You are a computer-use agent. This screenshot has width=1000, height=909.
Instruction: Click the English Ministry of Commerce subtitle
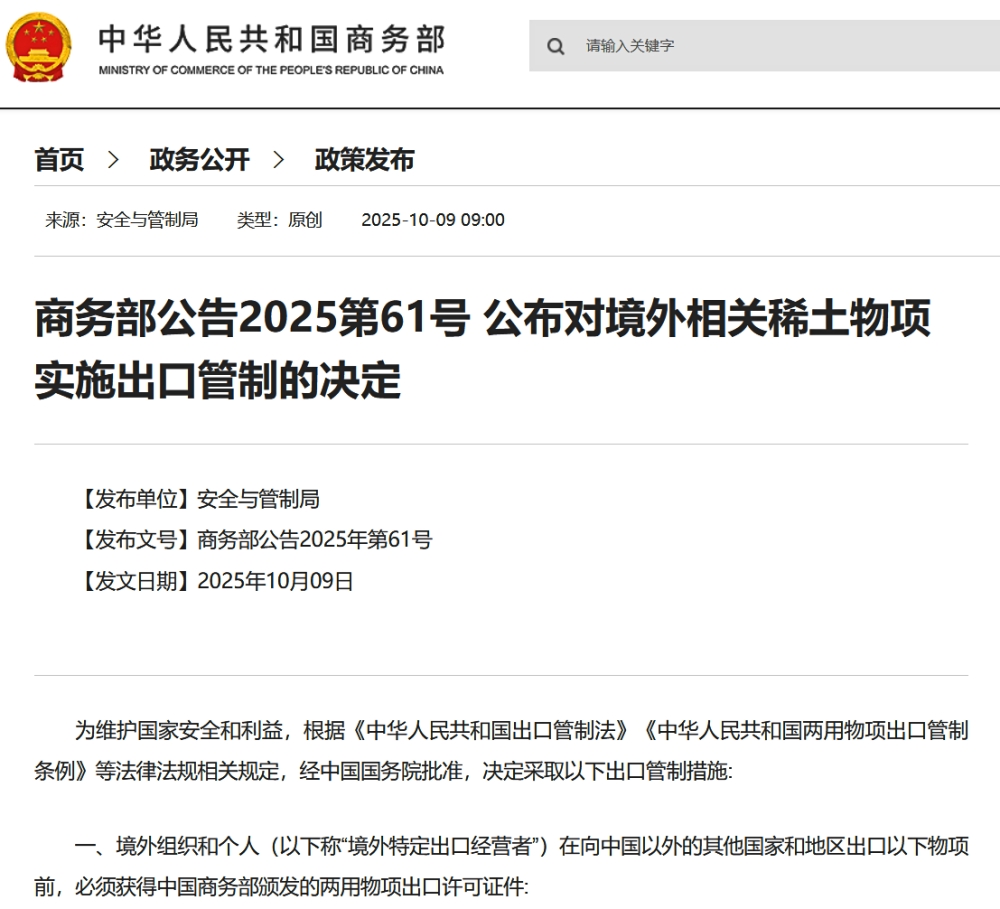point(271,70)
